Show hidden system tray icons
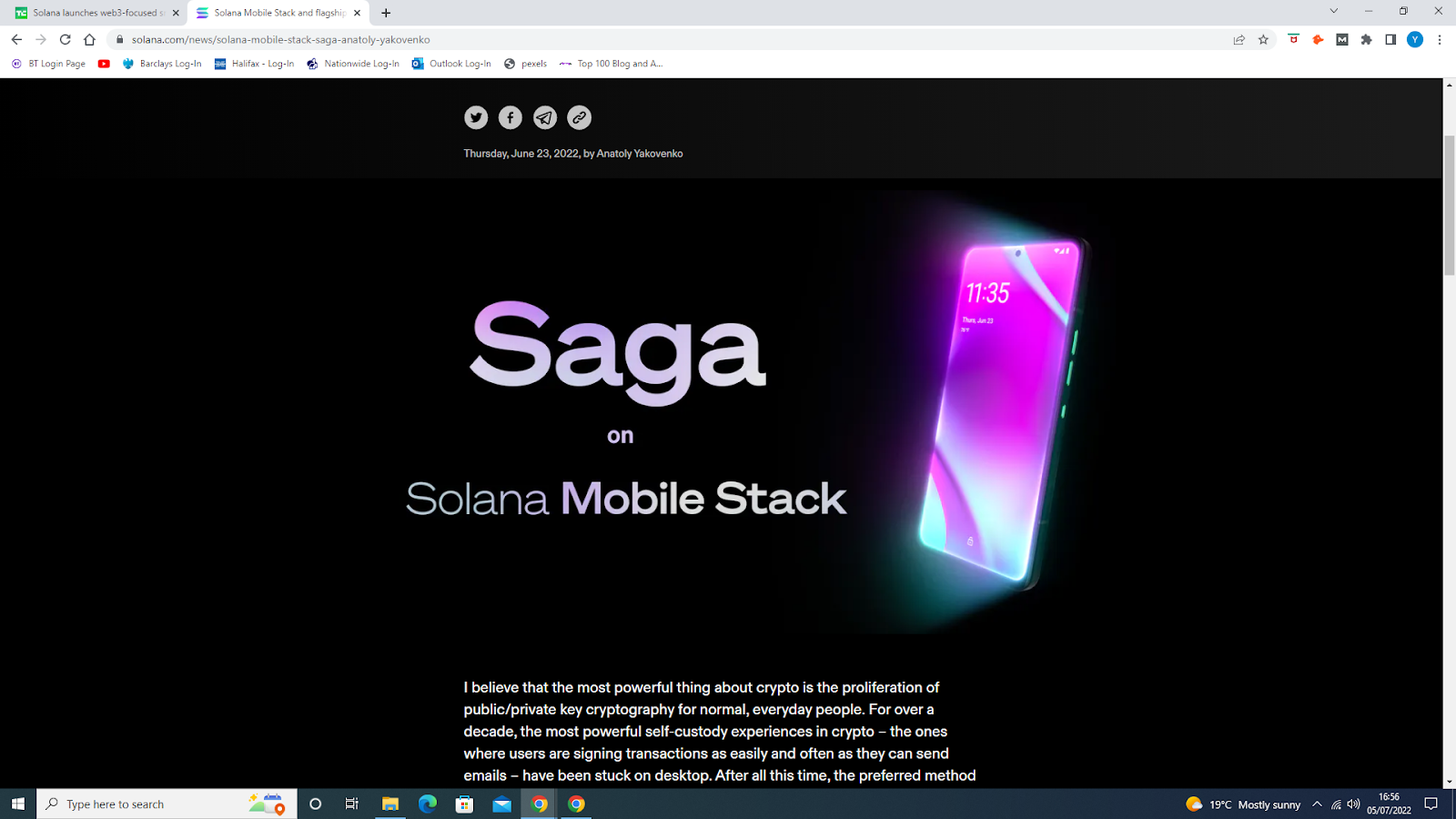Viewport: 1456px width, 819px height. pyautogui.click(x=1317, y=804)
